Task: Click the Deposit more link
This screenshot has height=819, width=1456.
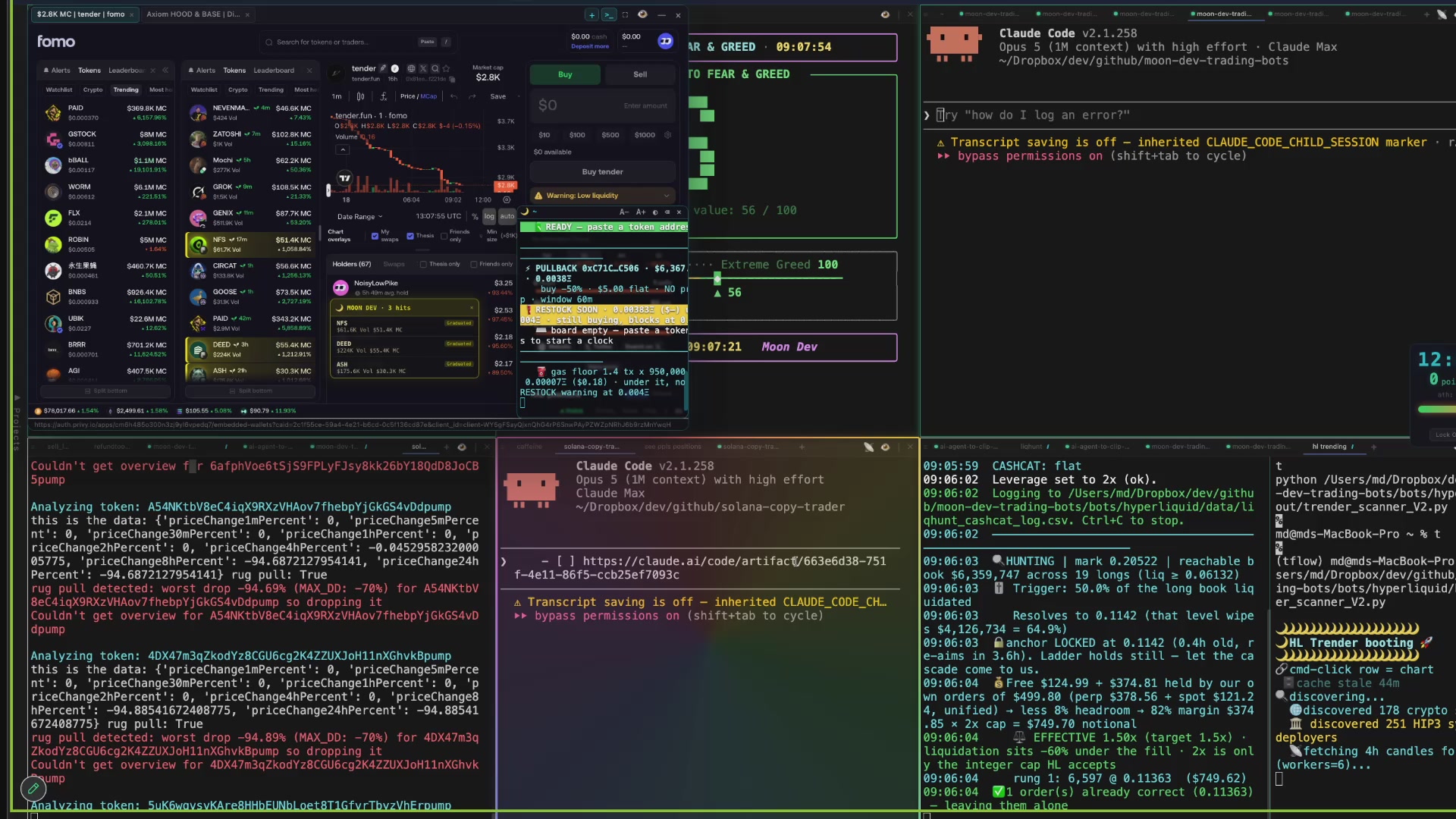Action: click(590, 47)
